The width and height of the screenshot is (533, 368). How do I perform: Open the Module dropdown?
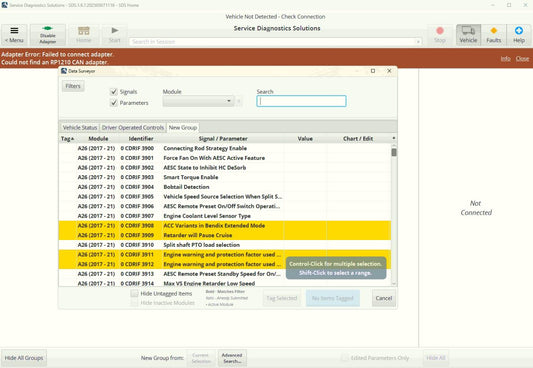198,101
